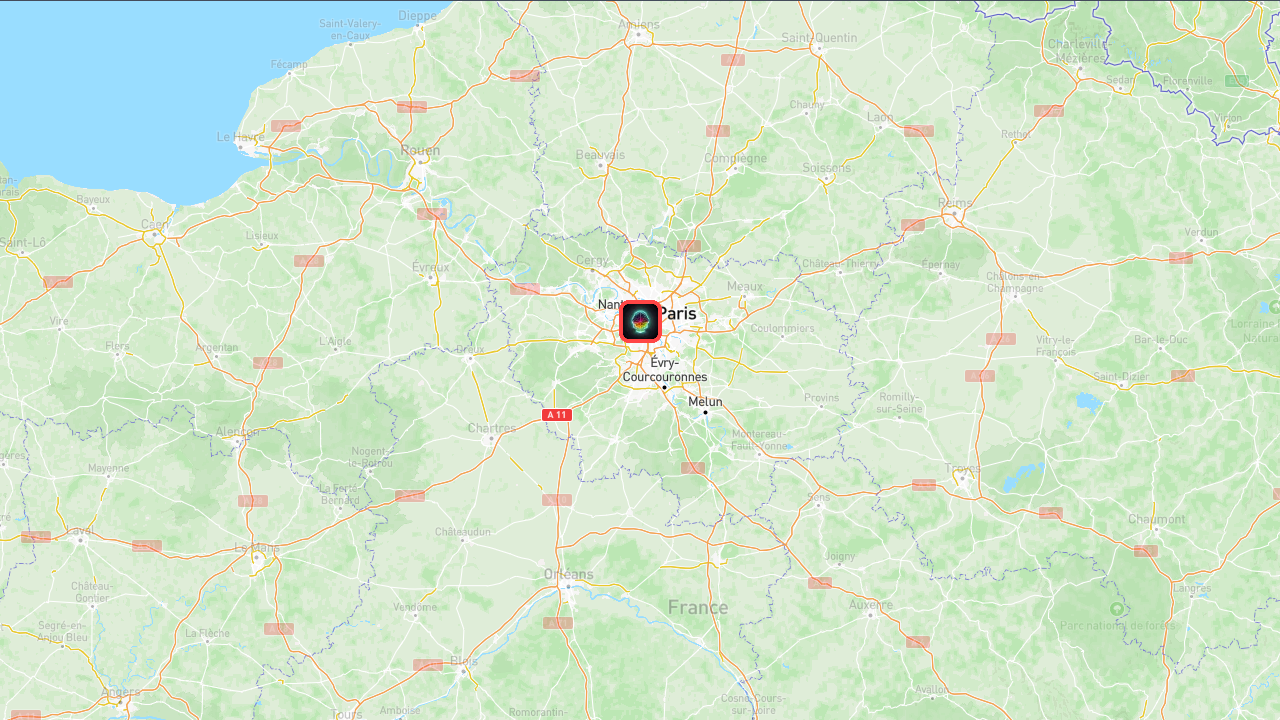
Task: Click the Évry-Courcouronnes city dot marker
Action: click(x=664, y=387)
